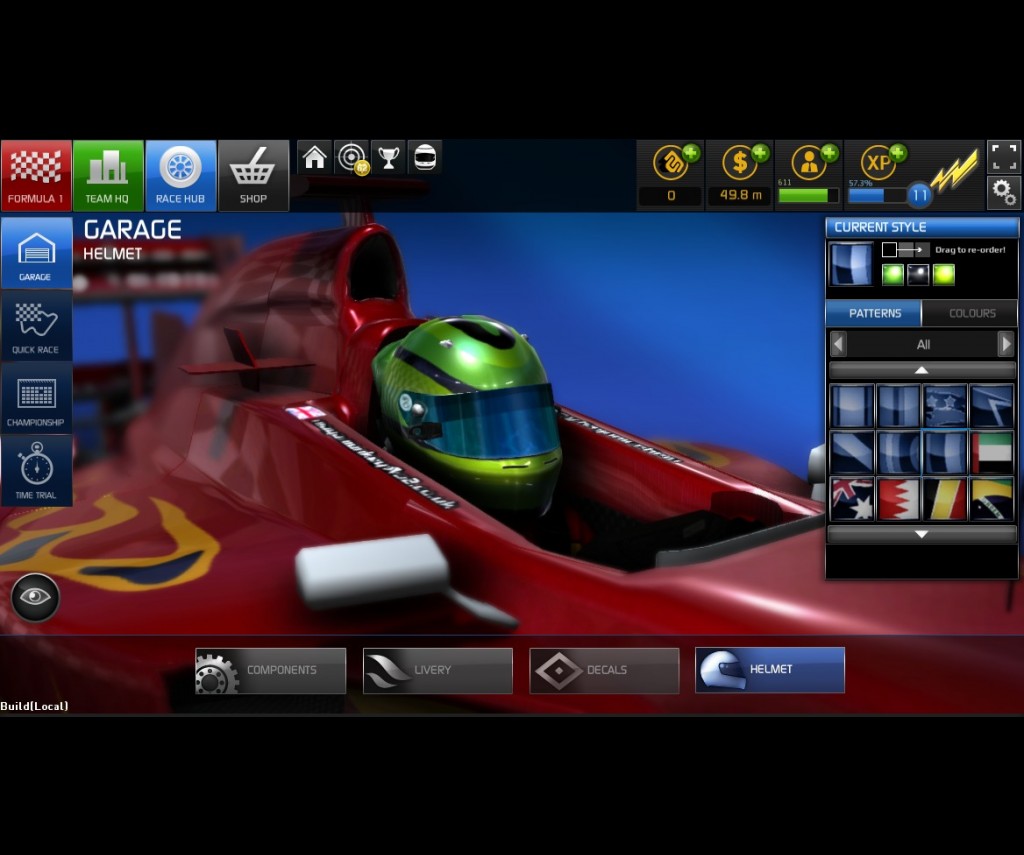Open Quick Race from sidebar
The image size is (1024, 855).
[x=36, y=326]
